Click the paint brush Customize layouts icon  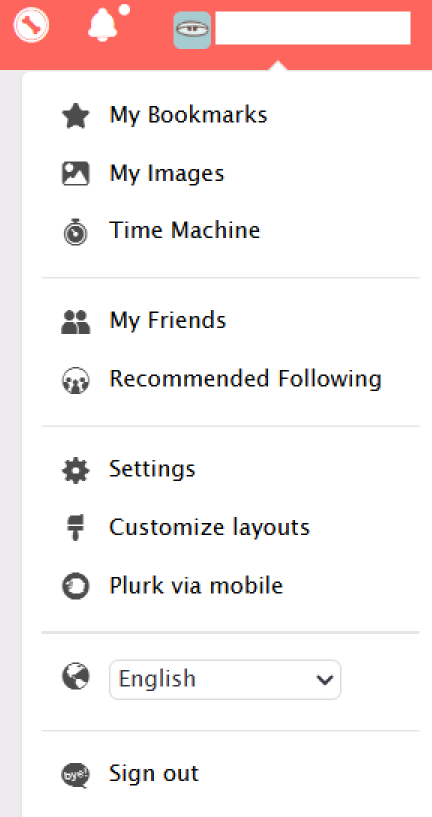pos(76,528)
